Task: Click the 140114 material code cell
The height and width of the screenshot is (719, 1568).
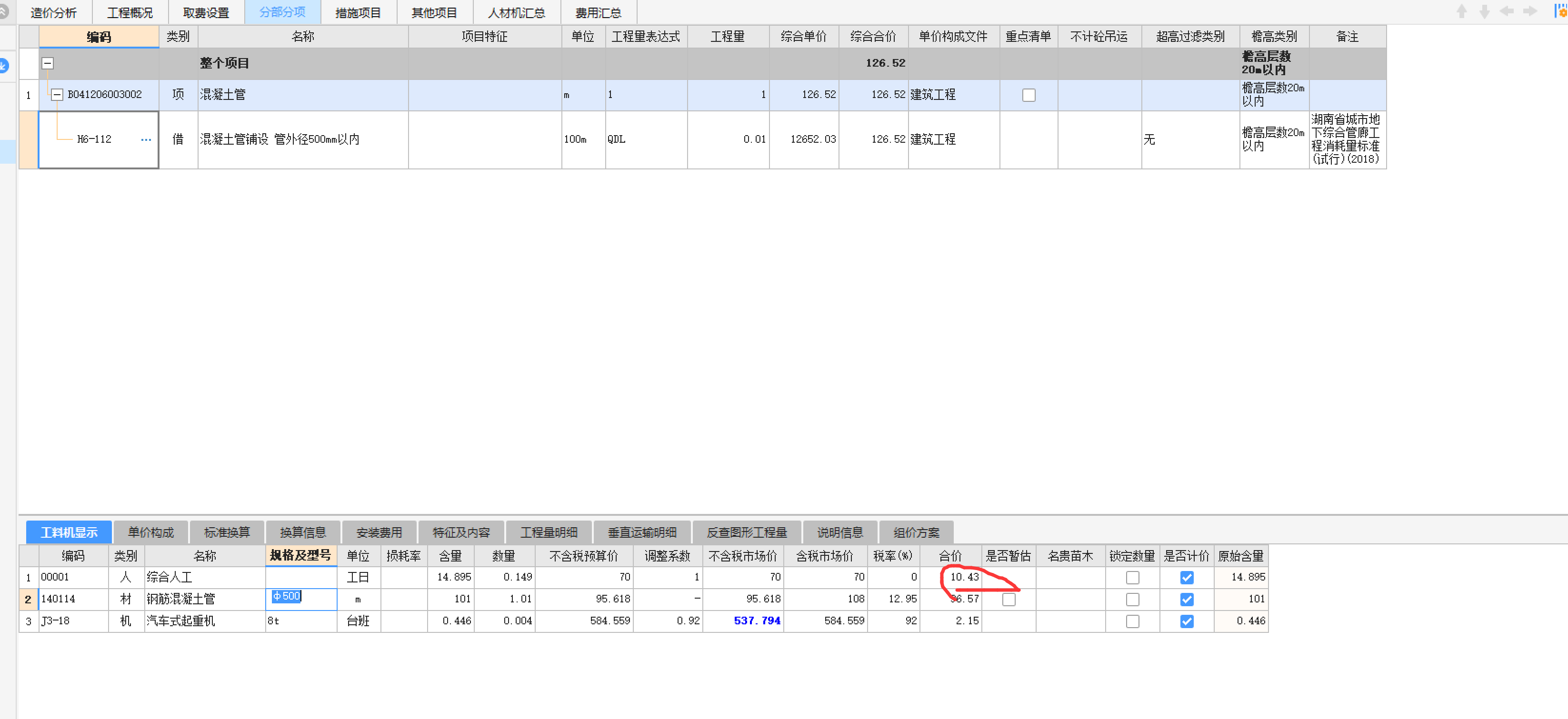Action: click(x=74, y=599)
